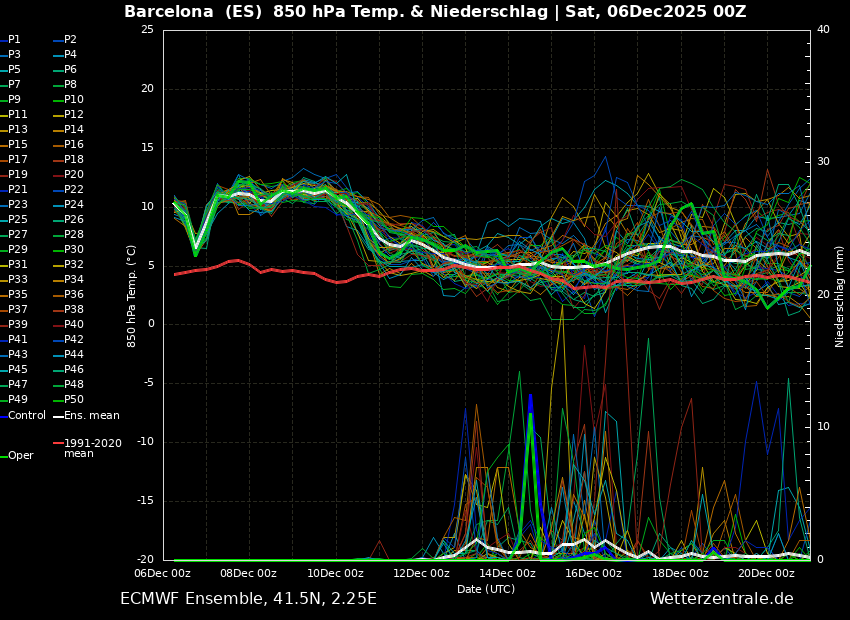Click the P25 legend entry

coord(18,220)
